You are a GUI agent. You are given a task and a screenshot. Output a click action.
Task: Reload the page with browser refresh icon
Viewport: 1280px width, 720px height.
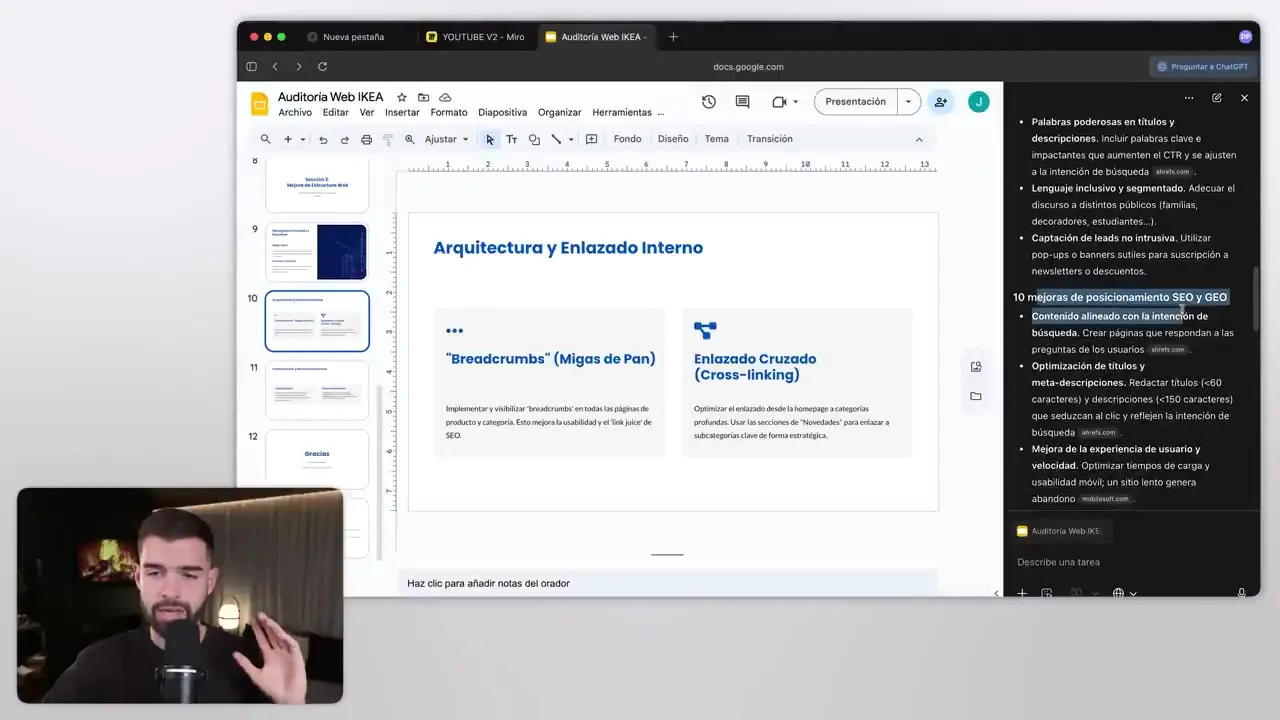pos(322,67)
